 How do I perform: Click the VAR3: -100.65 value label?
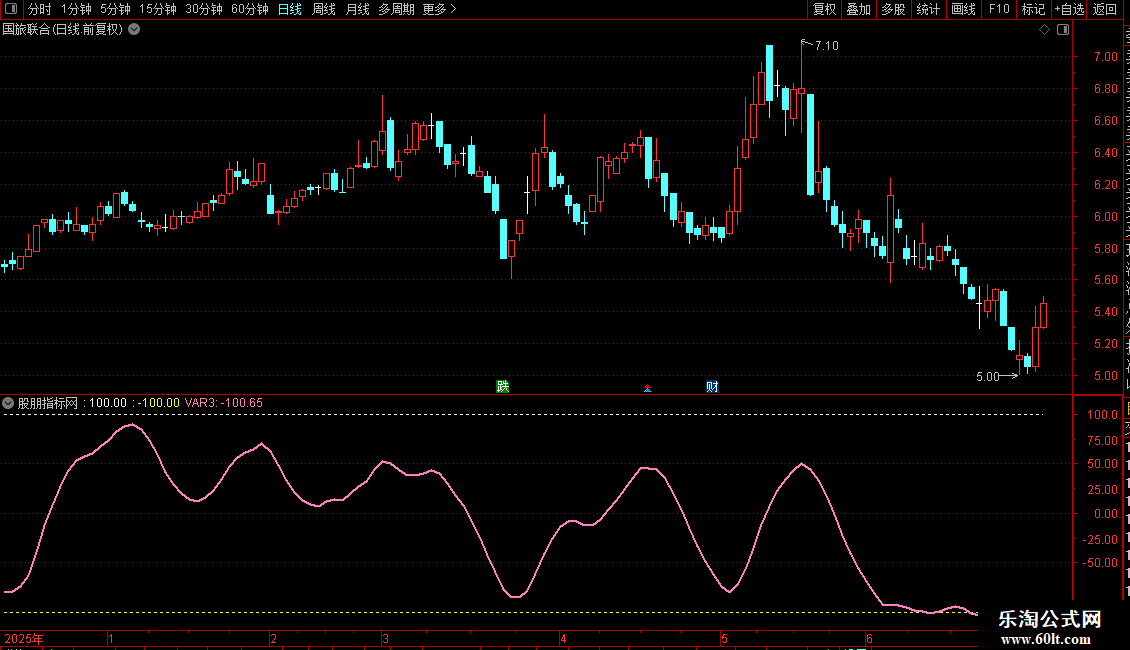click(x=223, y=403)
